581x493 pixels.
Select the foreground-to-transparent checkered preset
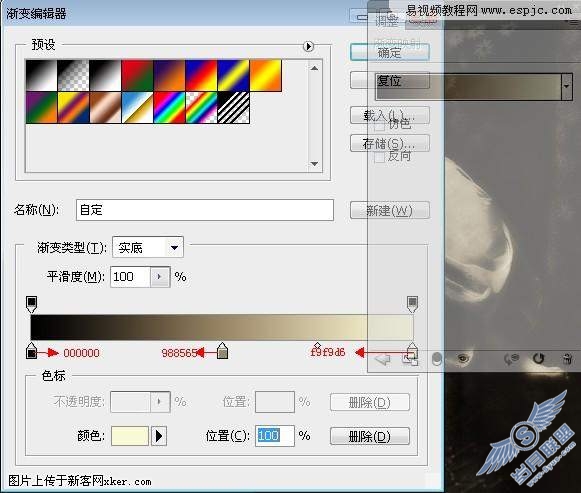click(x=73, y=76)
